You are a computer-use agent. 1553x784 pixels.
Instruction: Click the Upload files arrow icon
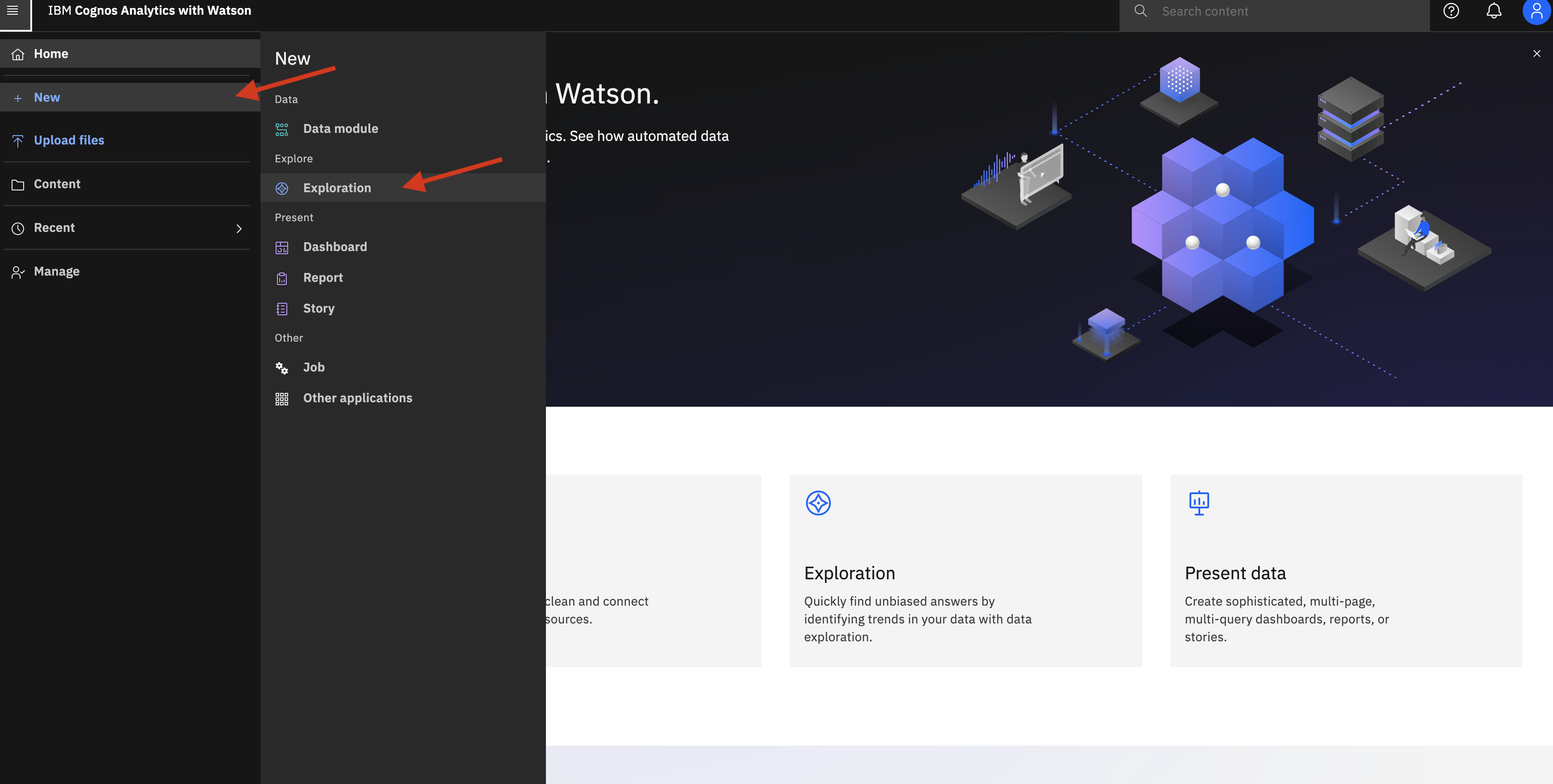(x=18, y=141)
